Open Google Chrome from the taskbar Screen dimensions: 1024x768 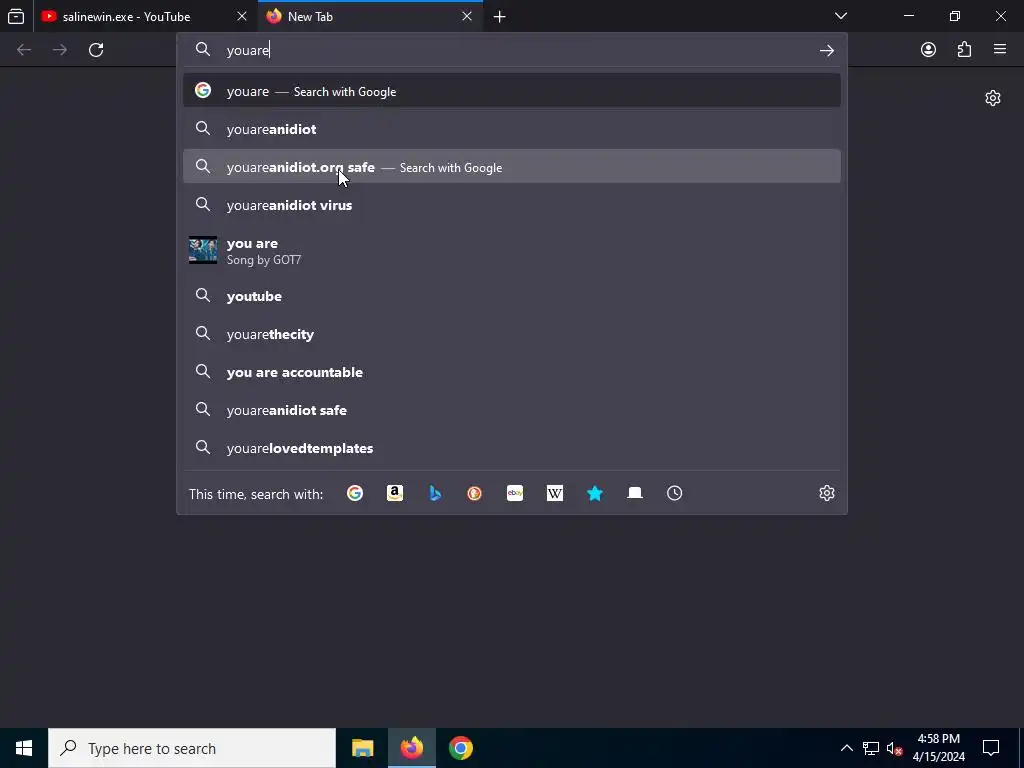460,748
